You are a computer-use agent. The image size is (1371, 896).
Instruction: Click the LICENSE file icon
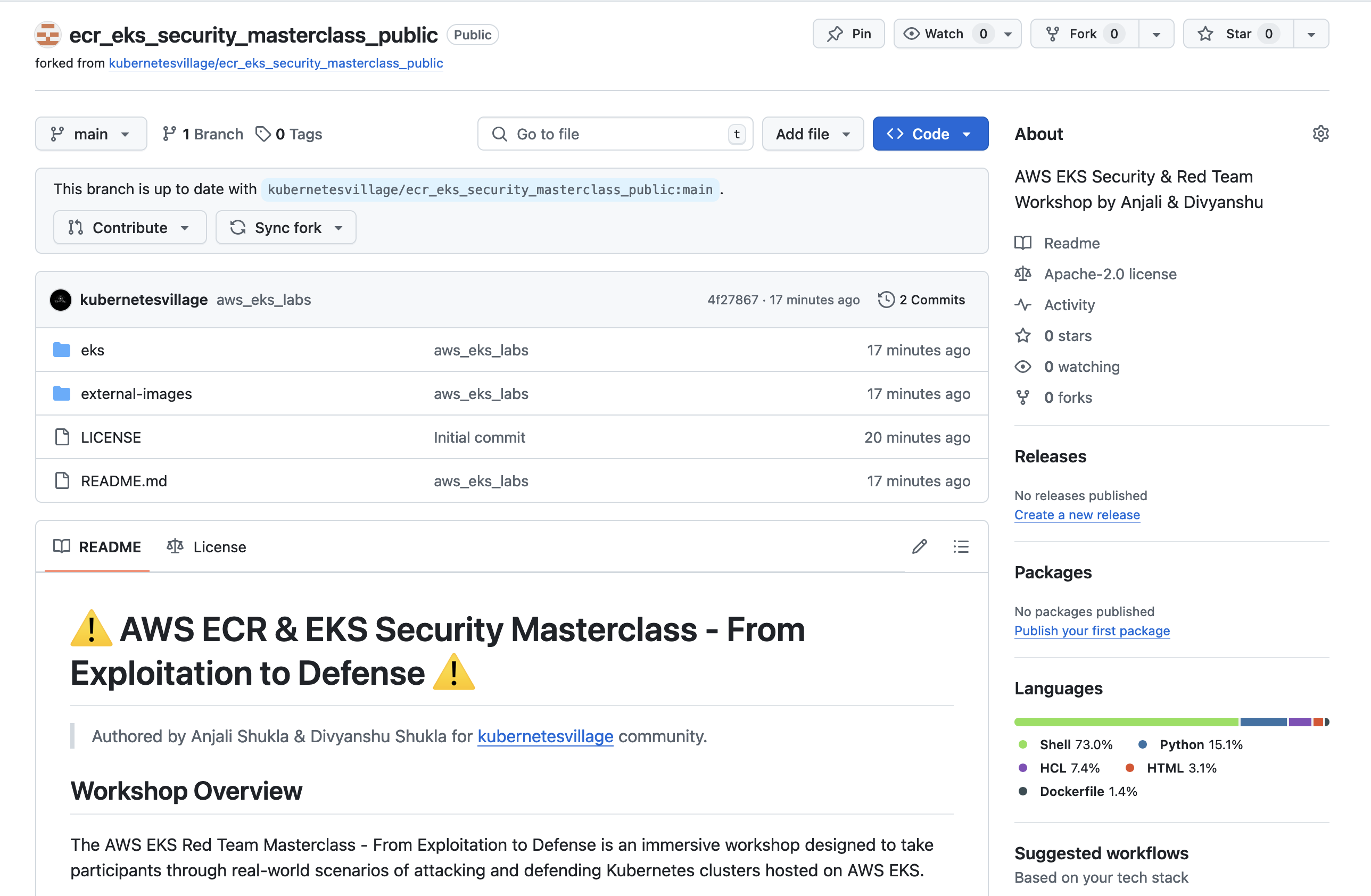62,438
